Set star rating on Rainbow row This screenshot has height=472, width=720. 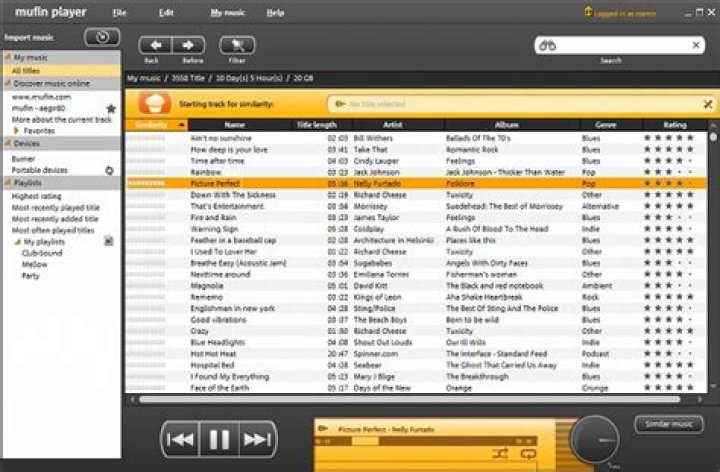(669, 172)
